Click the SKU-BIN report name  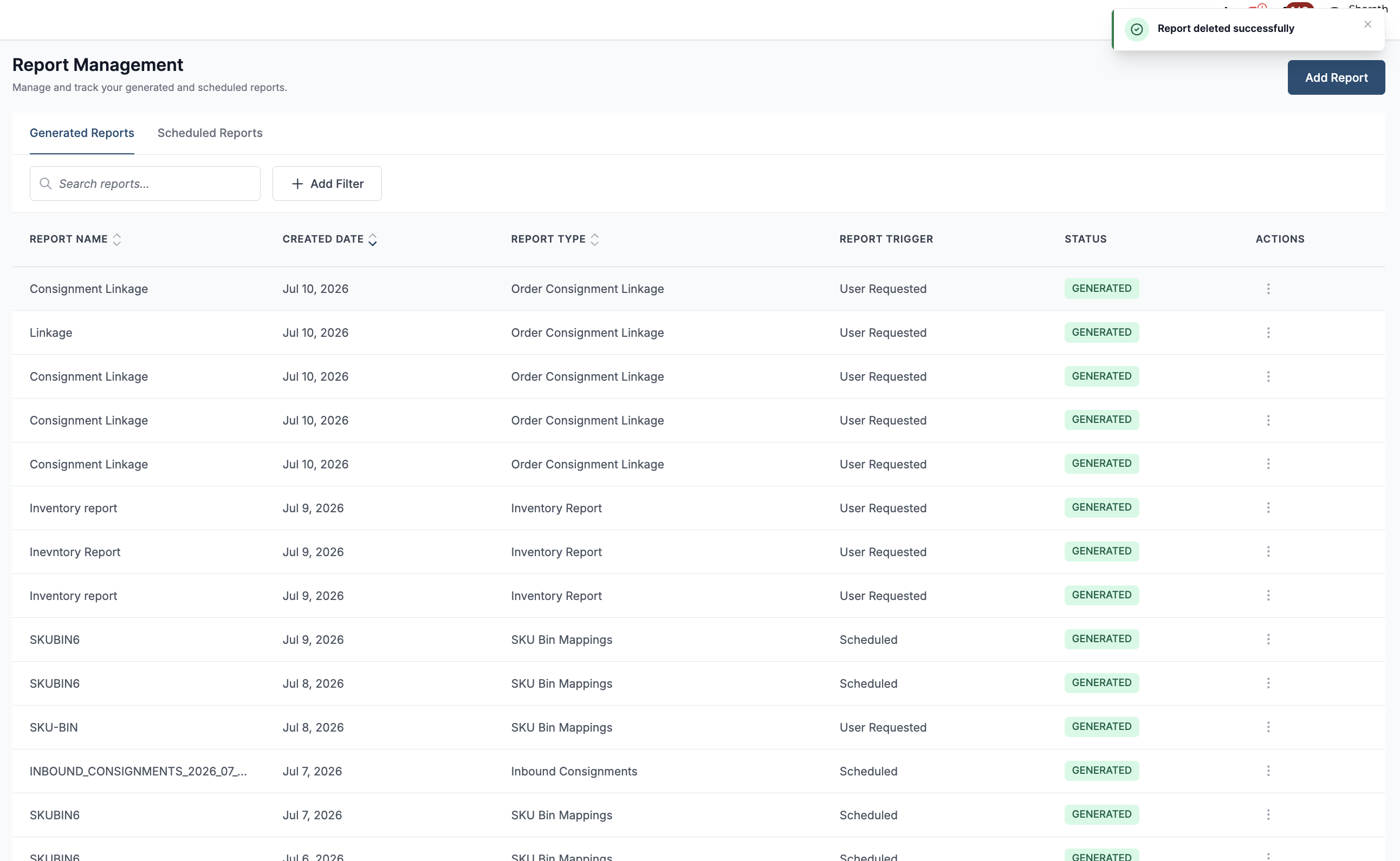pos(54,727)
